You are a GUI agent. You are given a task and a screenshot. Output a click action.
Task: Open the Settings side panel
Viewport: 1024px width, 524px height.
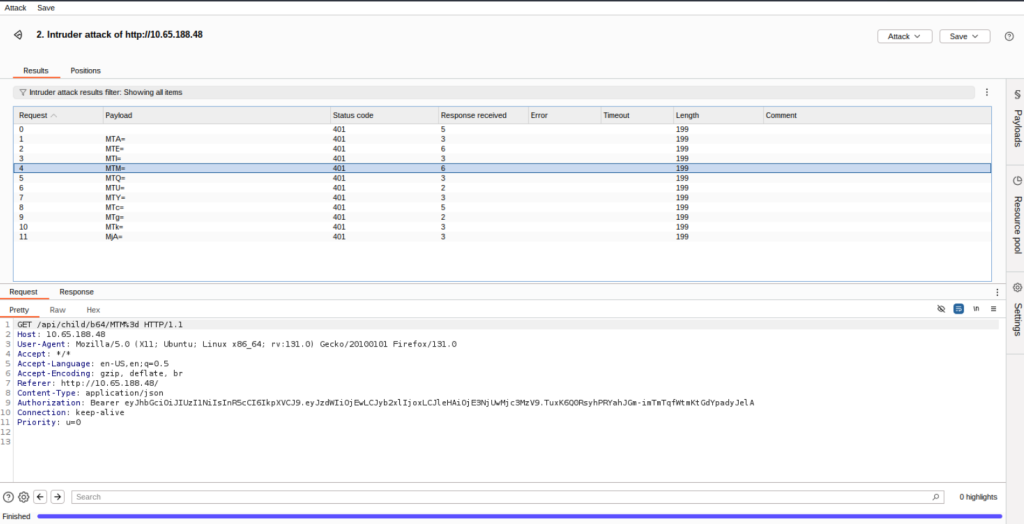click(1017, 312)
